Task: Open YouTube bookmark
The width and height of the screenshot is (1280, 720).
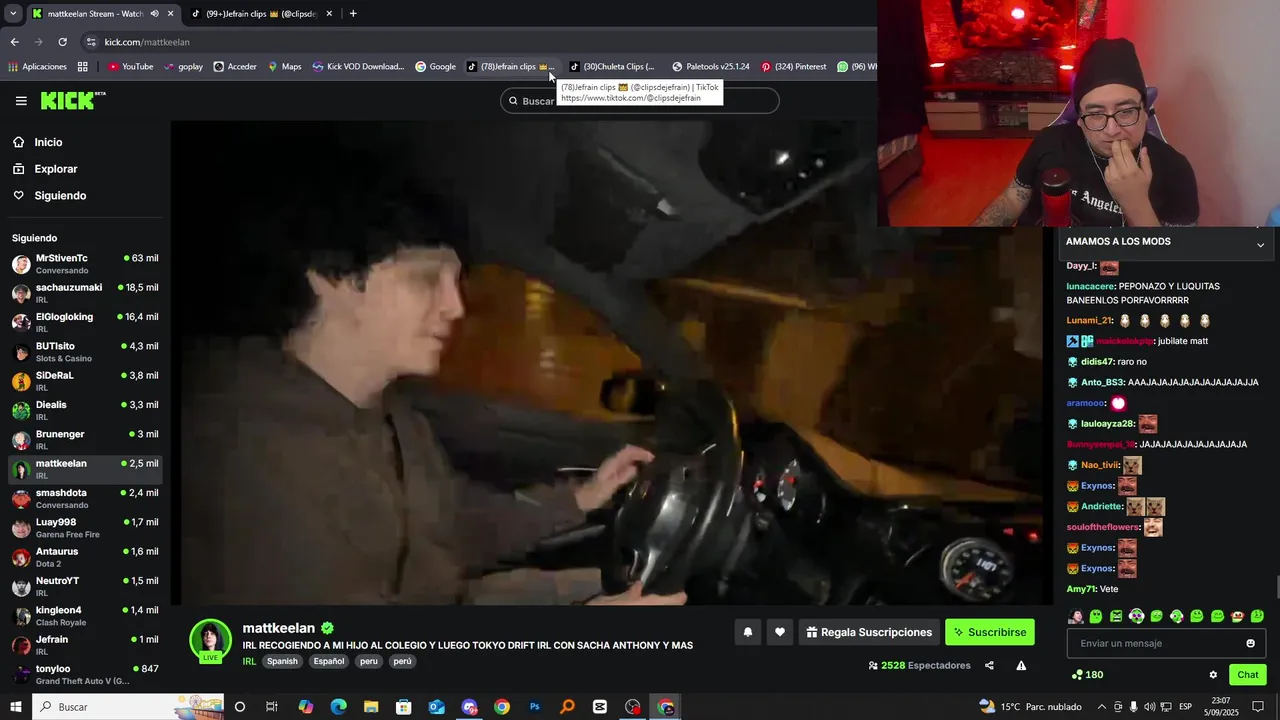Action: (130, 67)
